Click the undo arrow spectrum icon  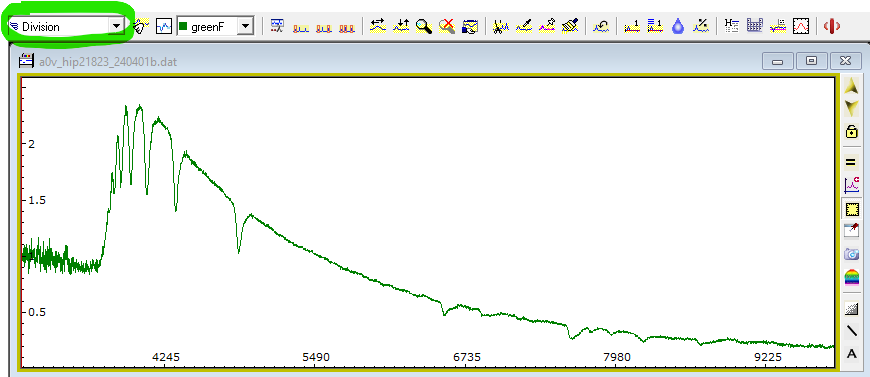coord(601,26)
